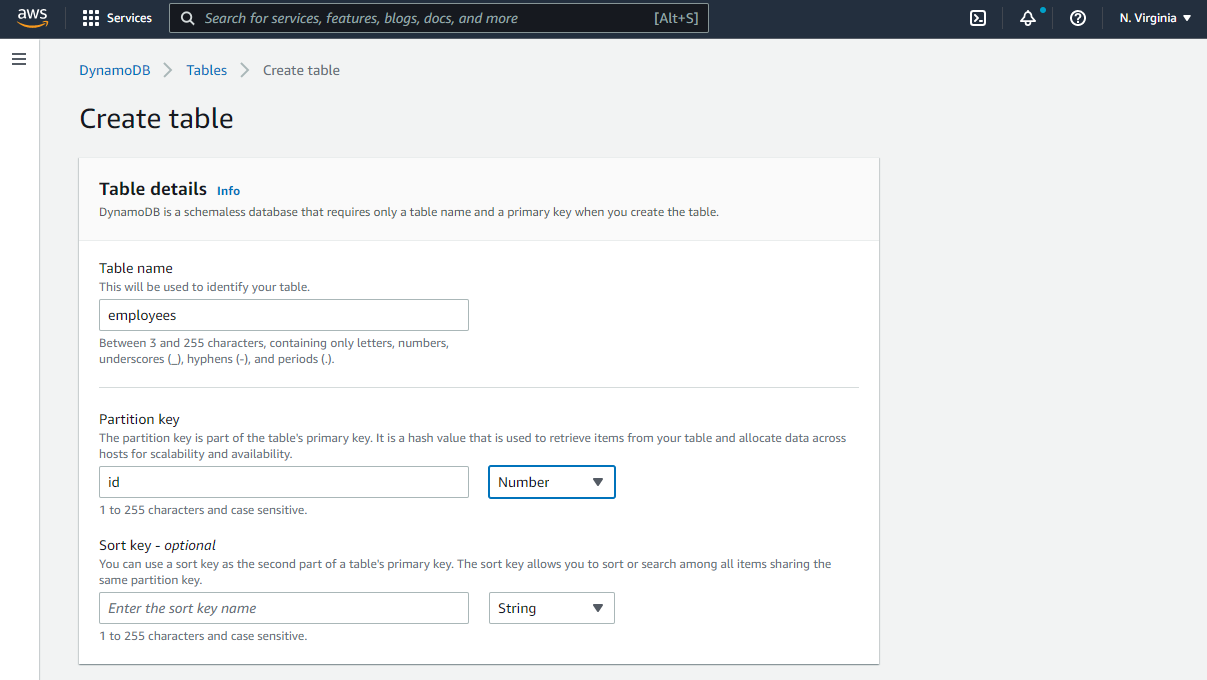Click the Partition key field containing id
The image size is (1207, 680).
284,482
